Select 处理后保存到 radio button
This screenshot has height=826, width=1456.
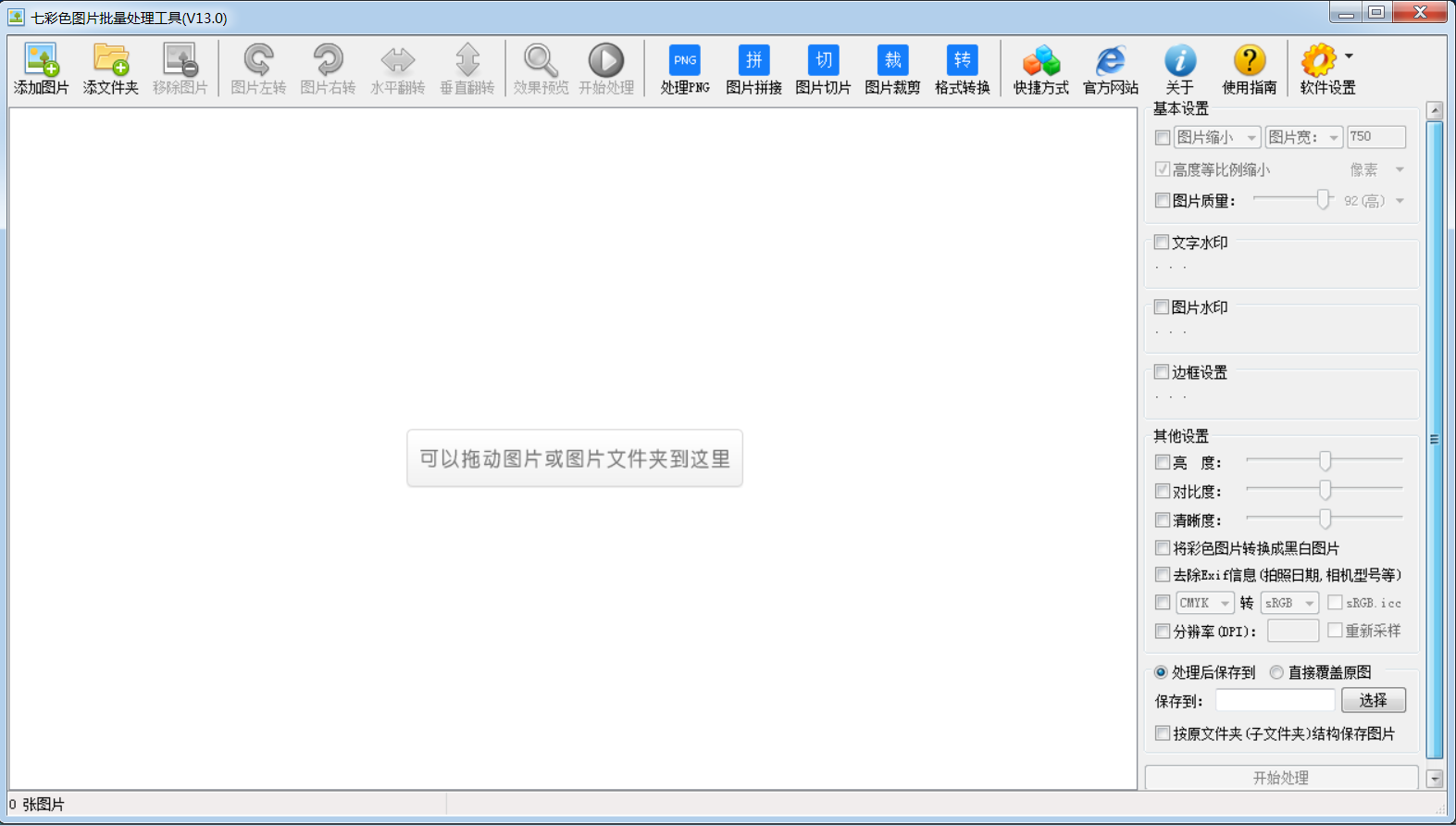click(x=1161, y=672)
